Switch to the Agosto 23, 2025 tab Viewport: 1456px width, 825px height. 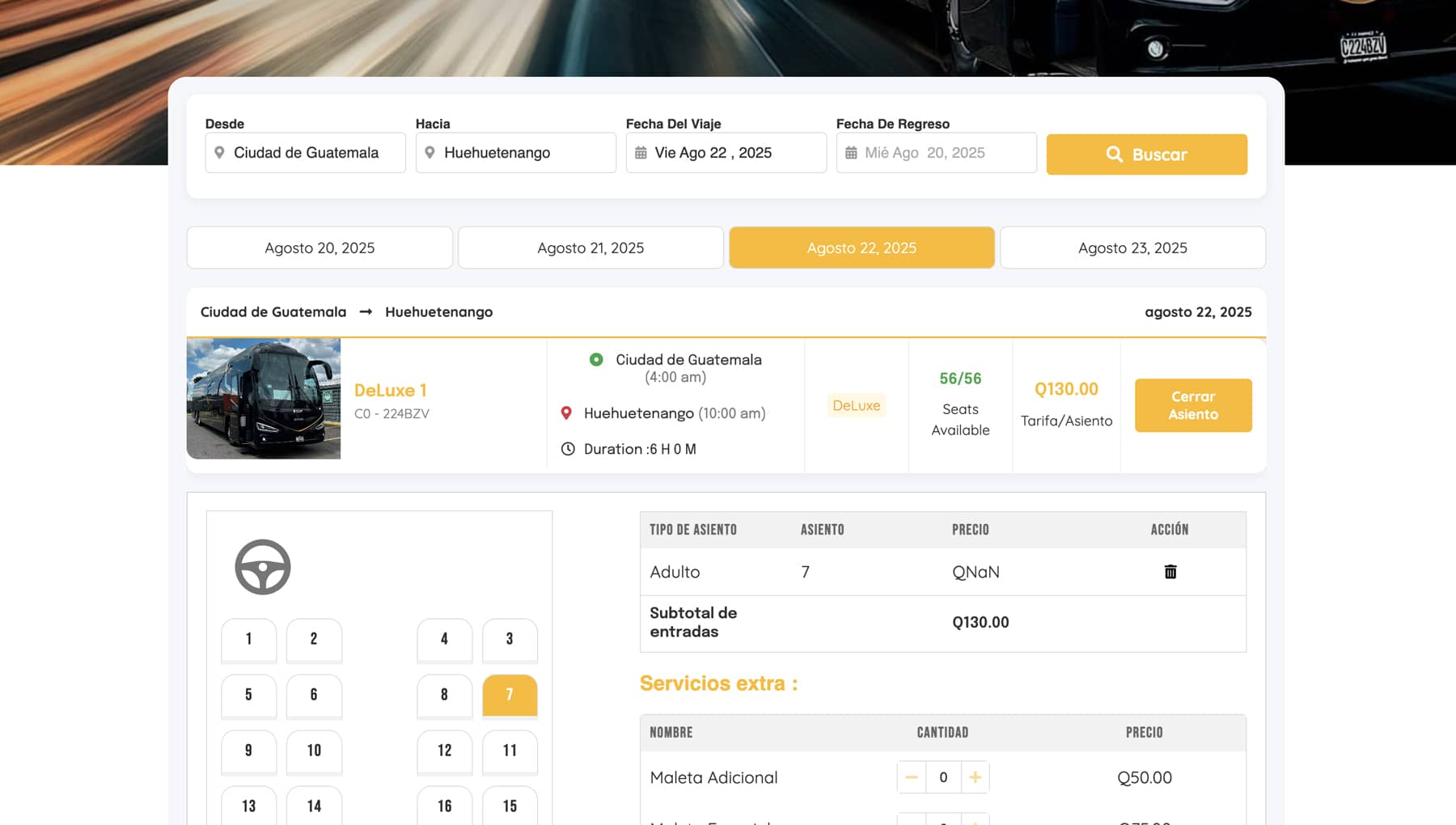point(1132,247)
